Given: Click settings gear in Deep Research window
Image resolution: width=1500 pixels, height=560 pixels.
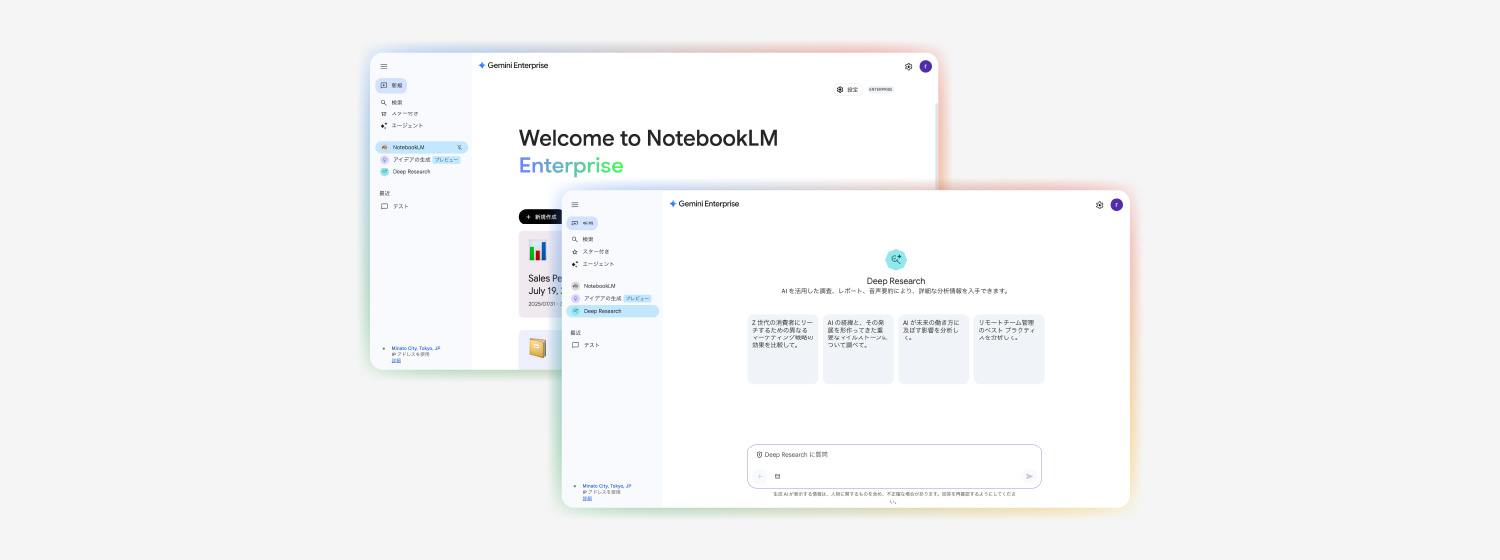Looking at the screenshot, I should coord(1099,205).
